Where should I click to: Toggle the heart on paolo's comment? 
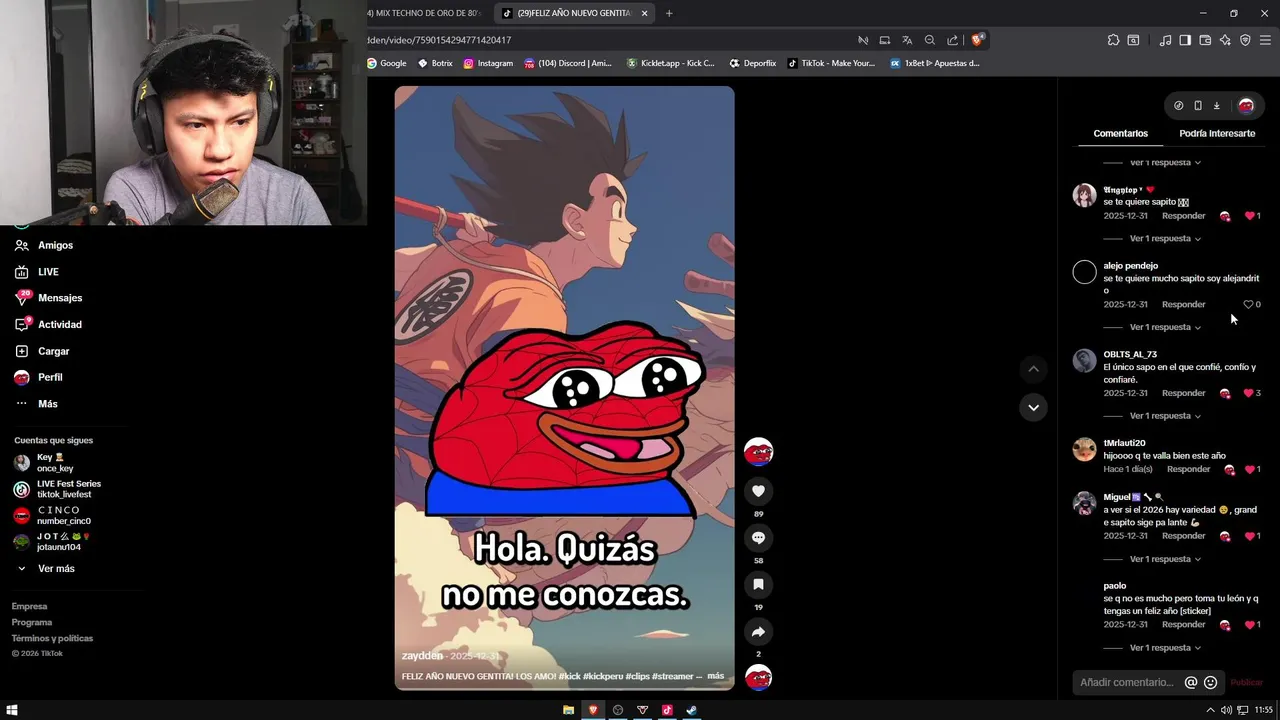pyautogui.click(x=1249, y=624)
